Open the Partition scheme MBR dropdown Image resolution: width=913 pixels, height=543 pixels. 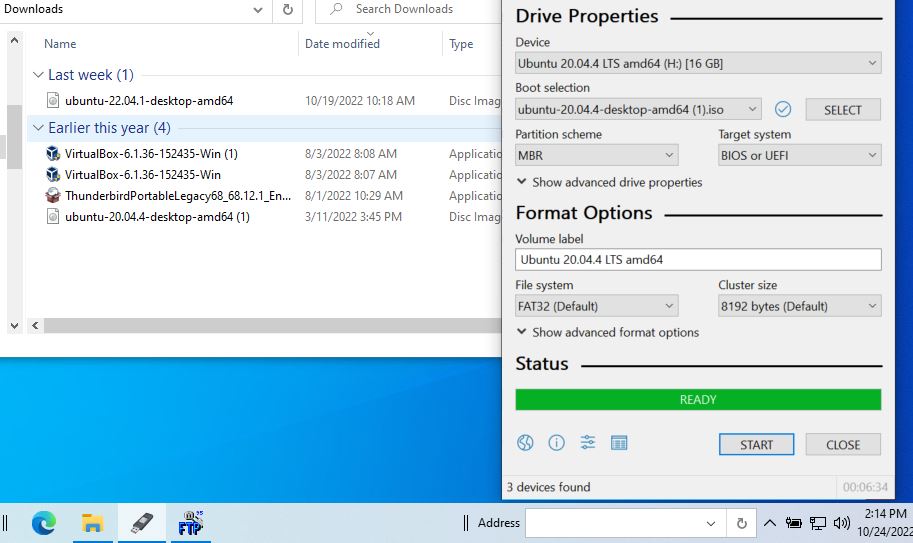pyautogui.click(x=596, y=155)
